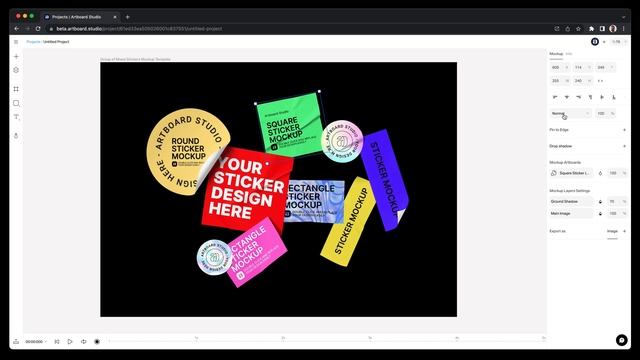Open the chat support bubble
This screenshot has width=640, height=360.
tap(622, 340)
